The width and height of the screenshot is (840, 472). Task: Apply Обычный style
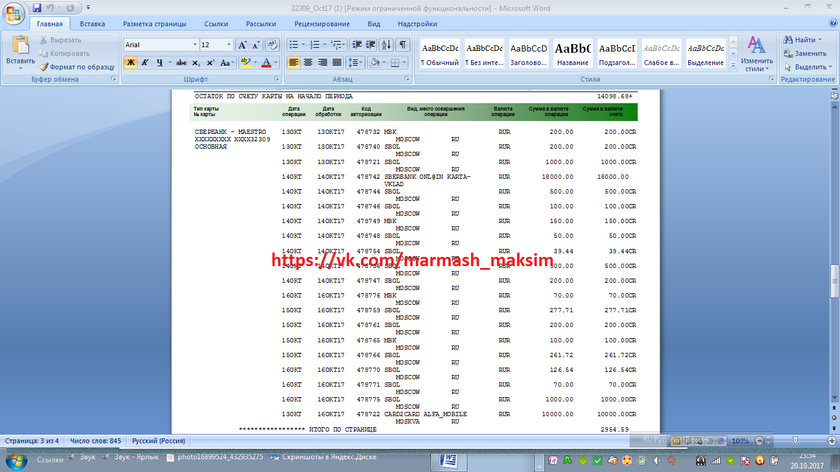440,54
